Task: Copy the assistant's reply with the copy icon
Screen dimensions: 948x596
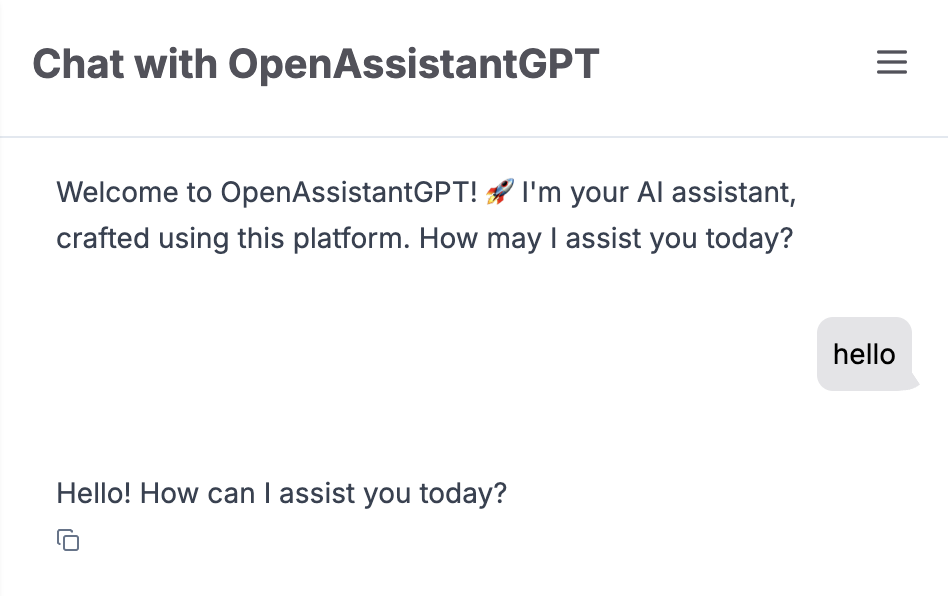Action: [68, 541]
